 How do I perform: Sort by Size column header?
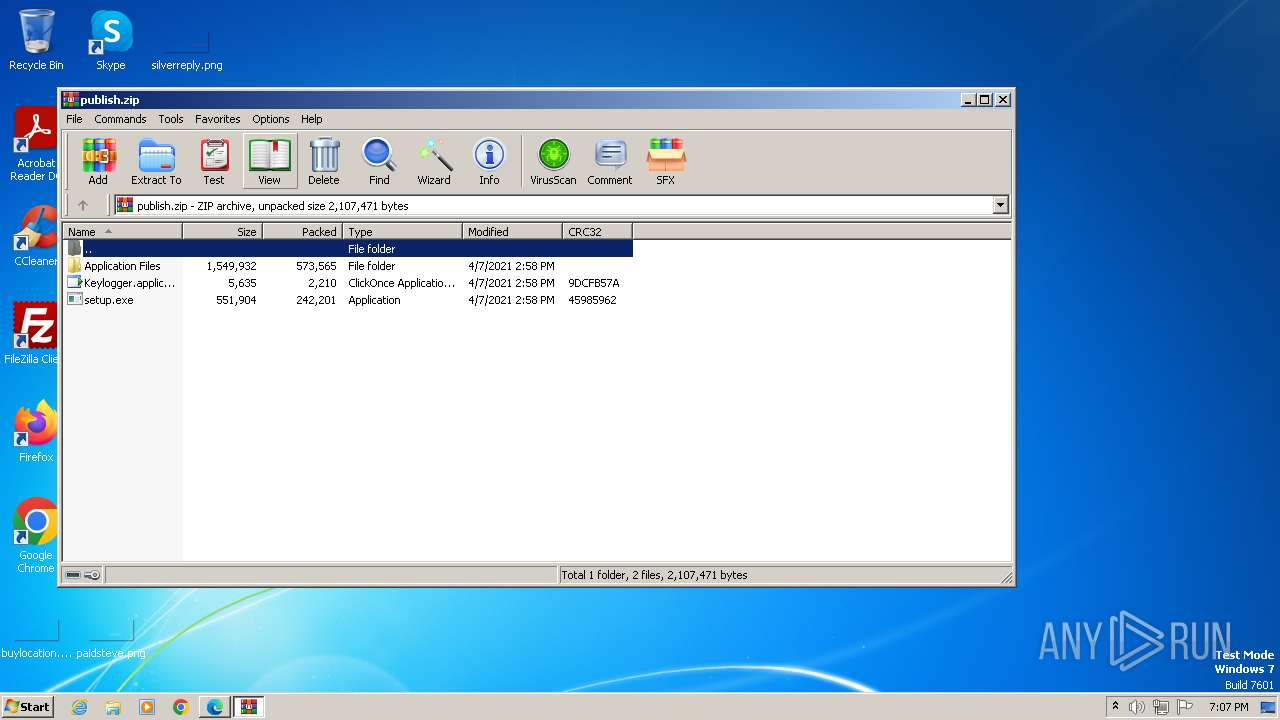click(x=223, y=232)
